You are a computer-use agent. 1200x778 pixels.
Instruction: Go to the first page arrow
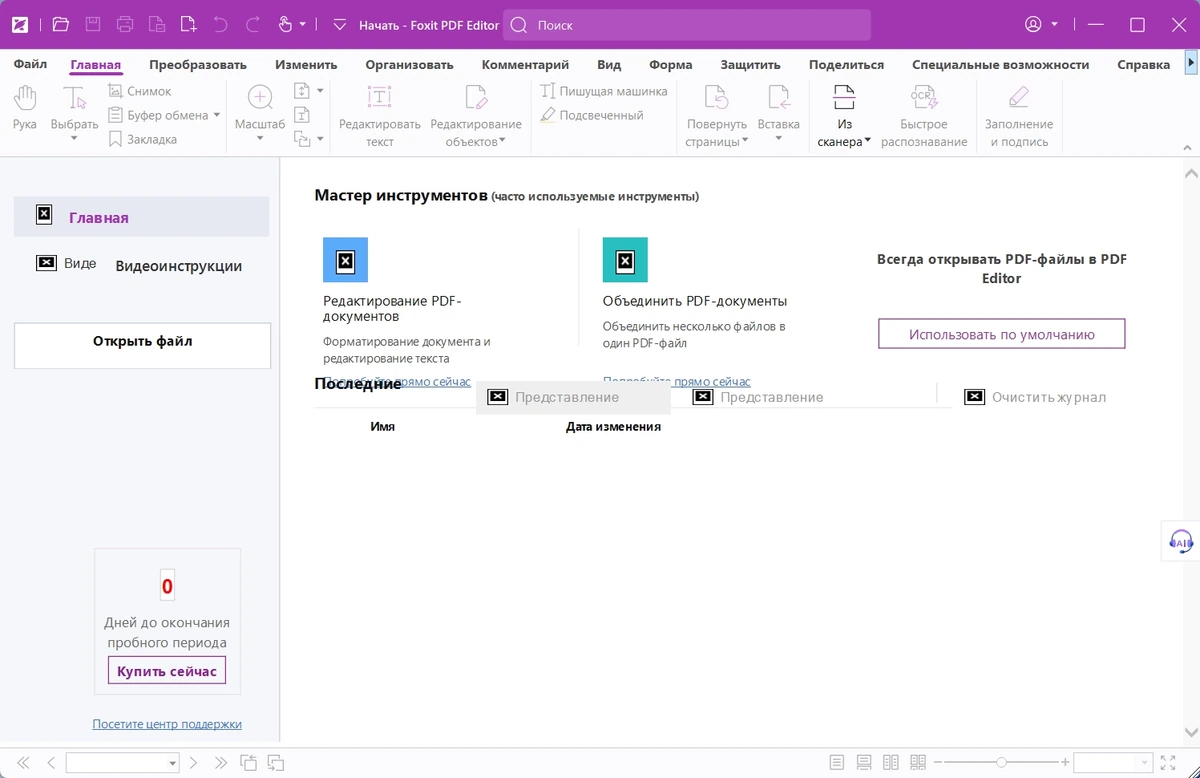coord(23,763)
